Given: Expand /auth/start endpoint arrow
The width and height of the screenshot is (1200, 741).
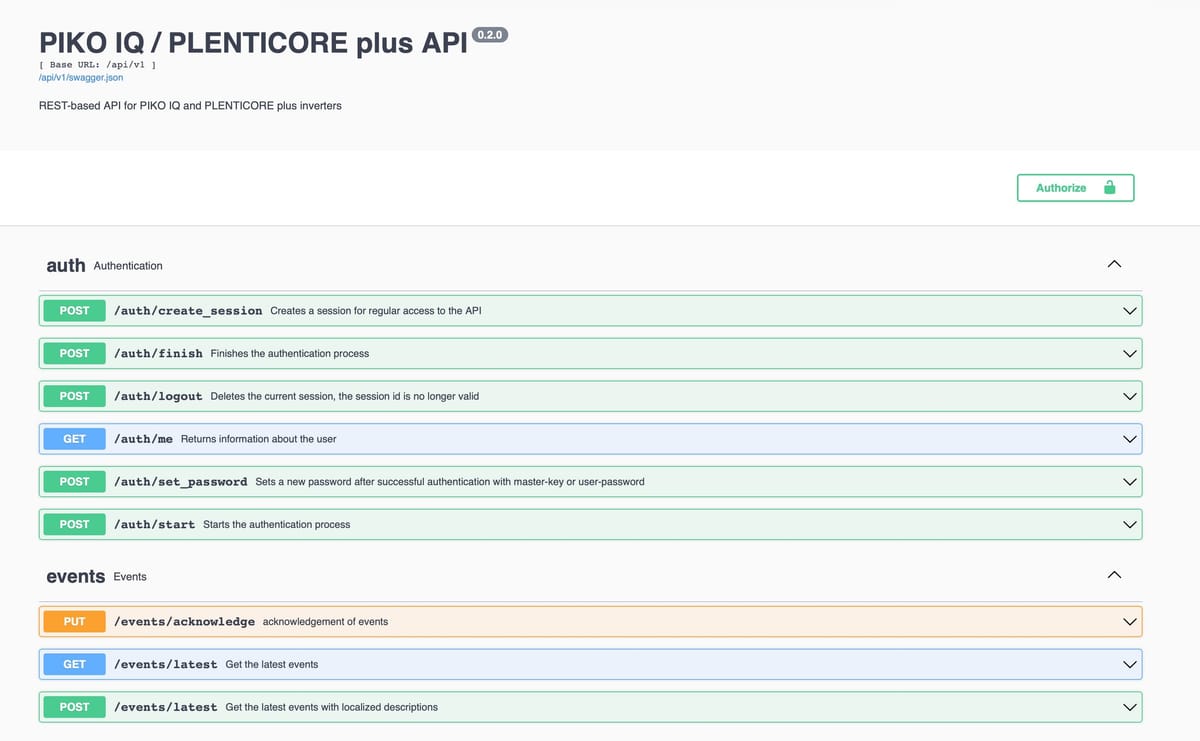Looking at the screenshot, I should tap(1130, 524).
